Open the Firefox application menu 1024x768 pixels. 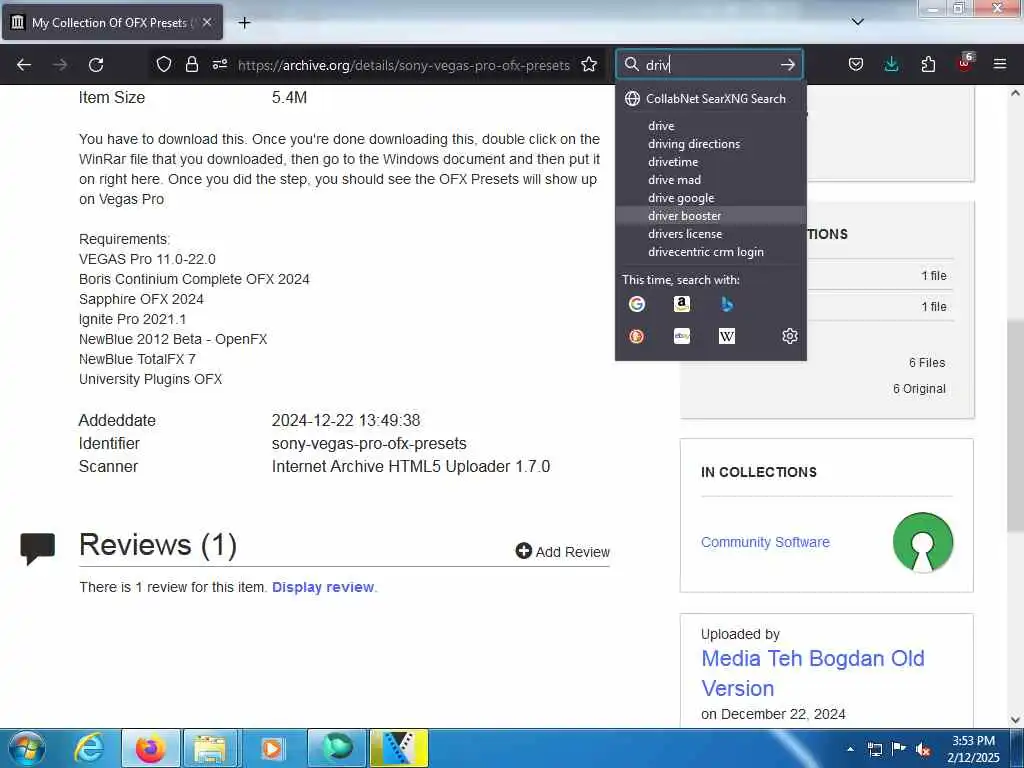tap(1000, 65)
